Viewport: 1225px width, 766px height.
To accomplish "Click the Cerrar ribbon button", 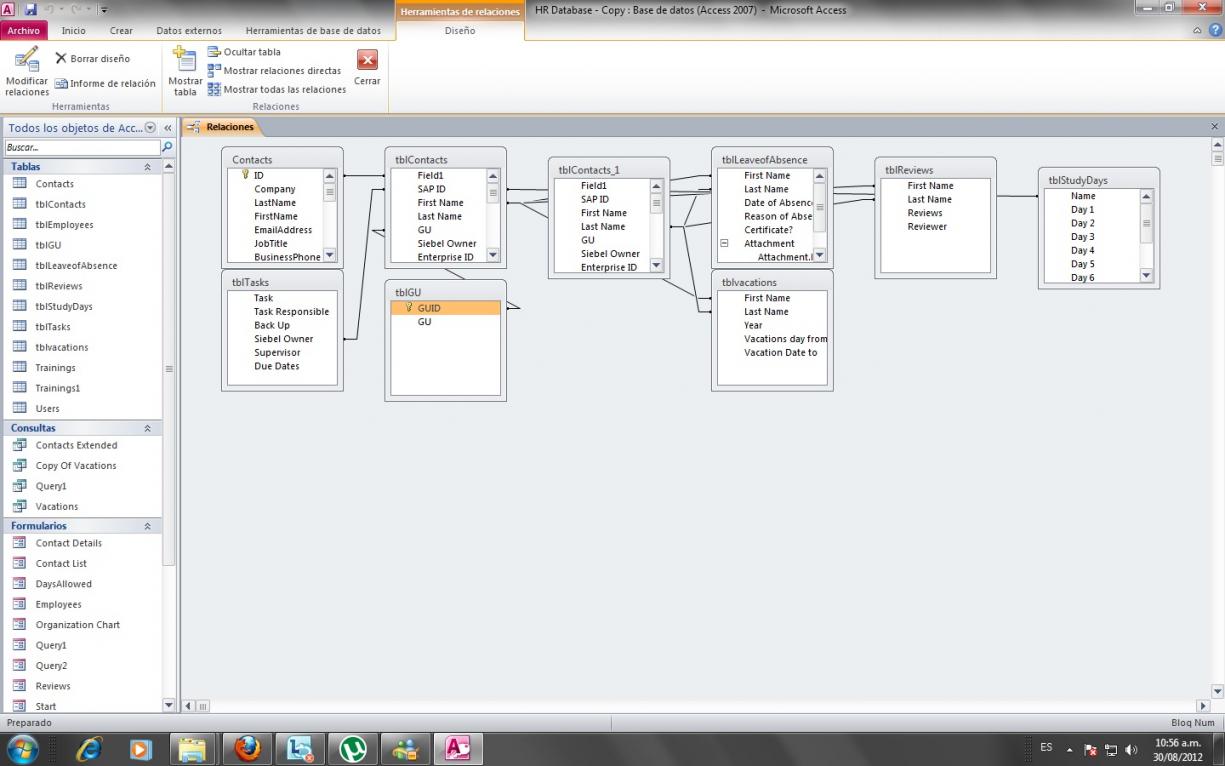I will click(x=367, y=68).
